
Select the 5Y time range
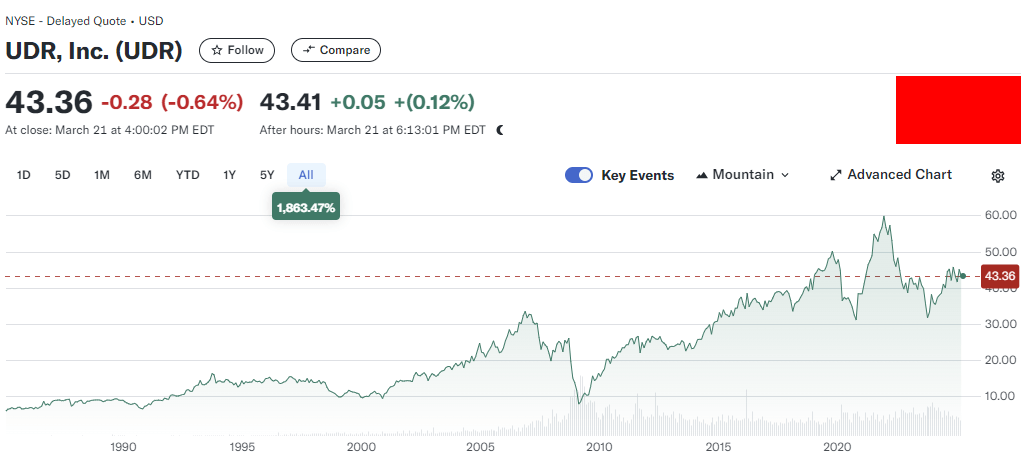266,175
